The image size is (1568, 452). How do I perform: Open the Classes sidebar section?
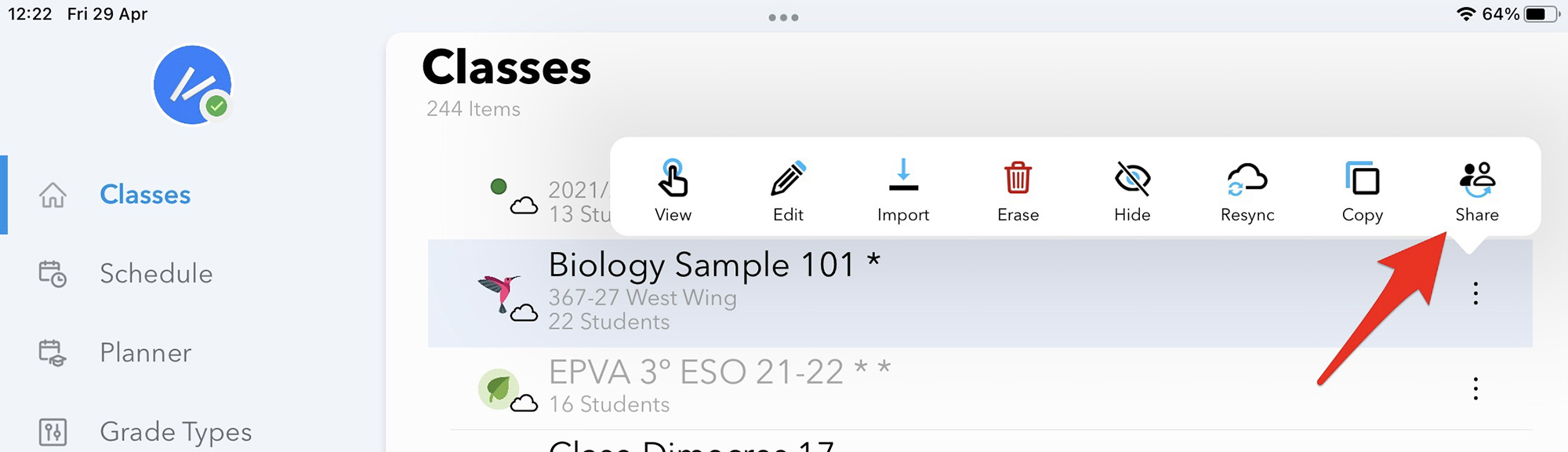point(145,195)
